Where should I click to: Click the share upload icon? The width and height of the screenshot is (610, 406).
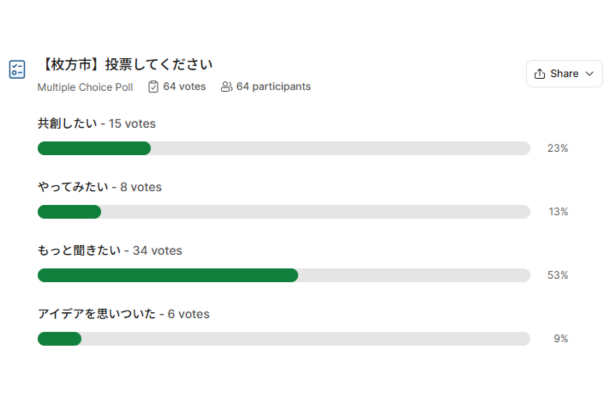540,74
